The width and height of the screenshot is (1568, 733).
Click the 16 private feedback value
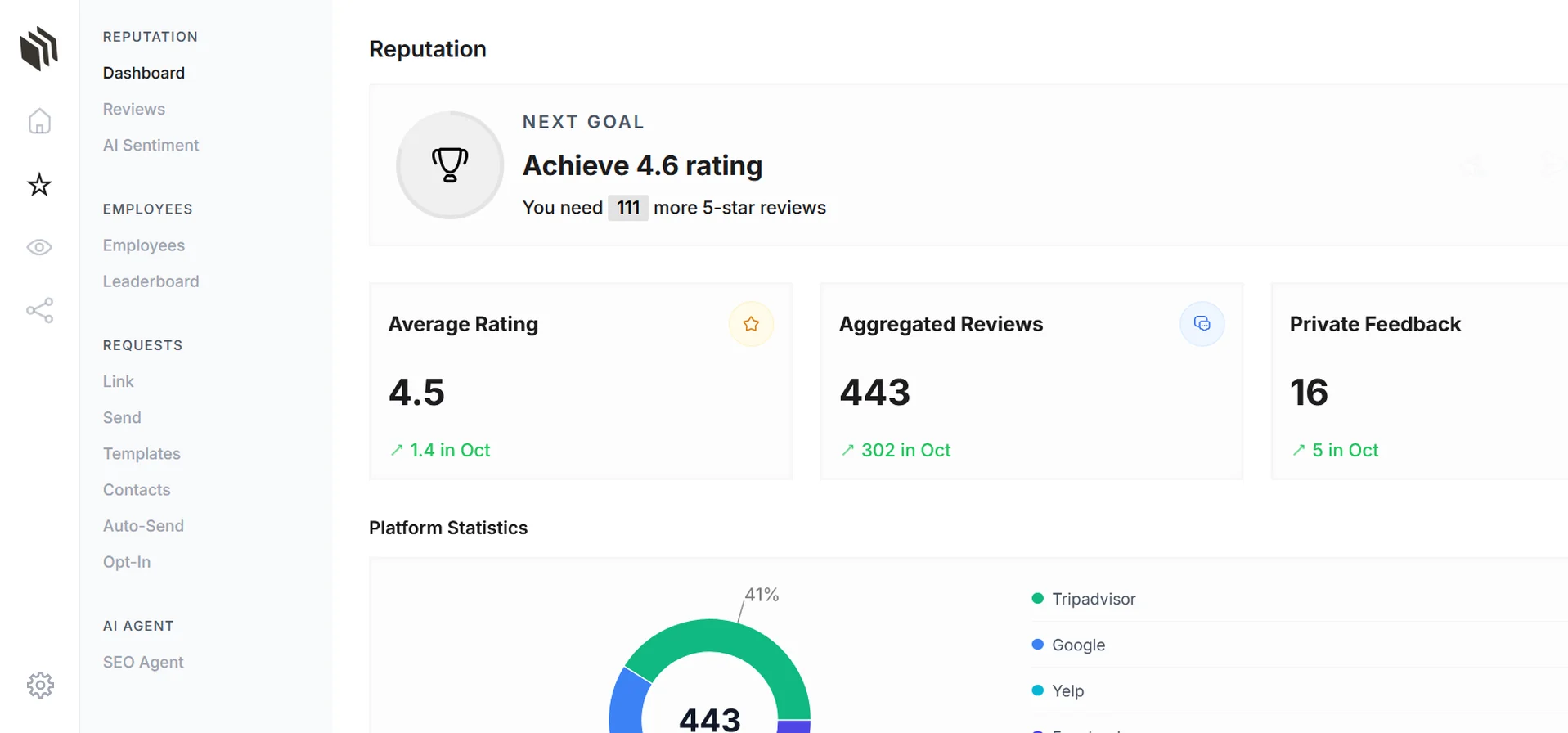click(1309, 392)
